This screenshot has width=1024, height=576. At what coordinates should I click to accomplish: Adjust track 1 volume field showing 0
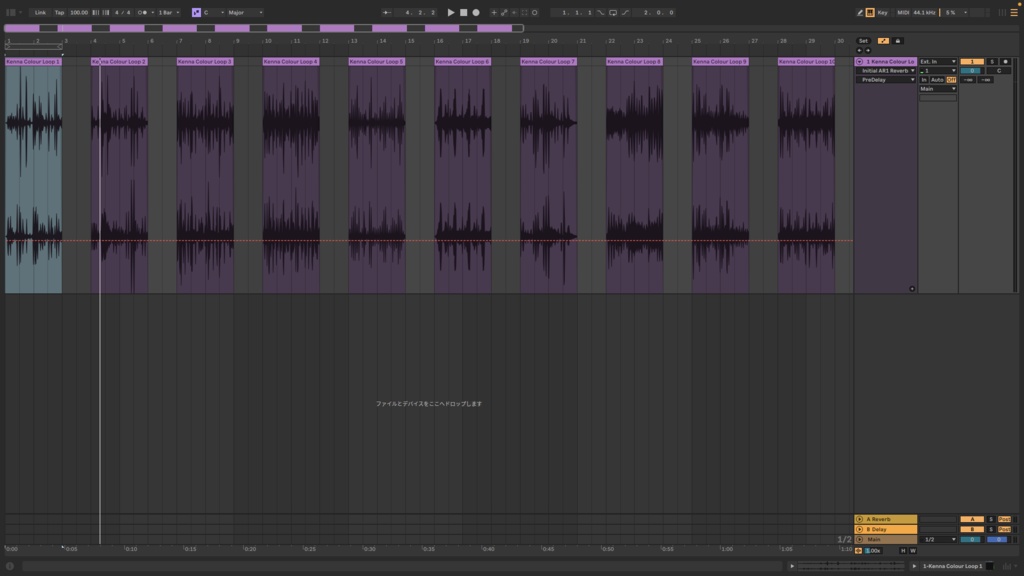tap(972, 71)
